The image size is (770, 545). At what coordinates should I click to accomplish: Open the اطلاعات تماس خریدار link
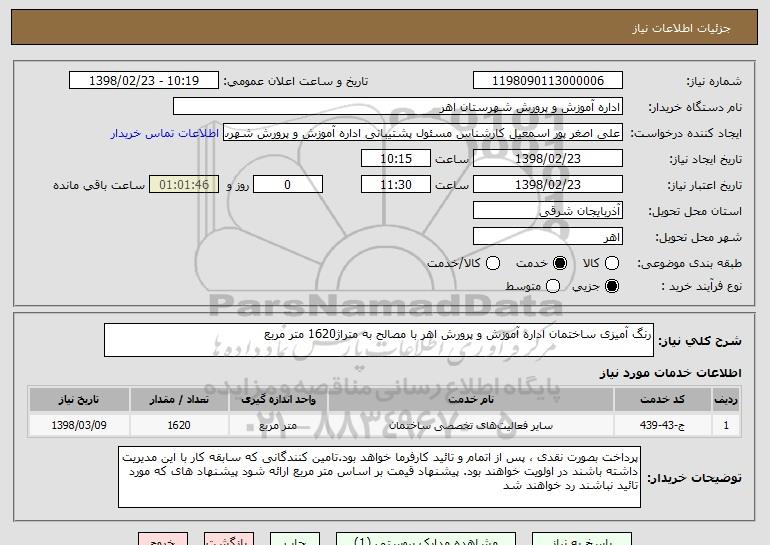tap(165, 134)
